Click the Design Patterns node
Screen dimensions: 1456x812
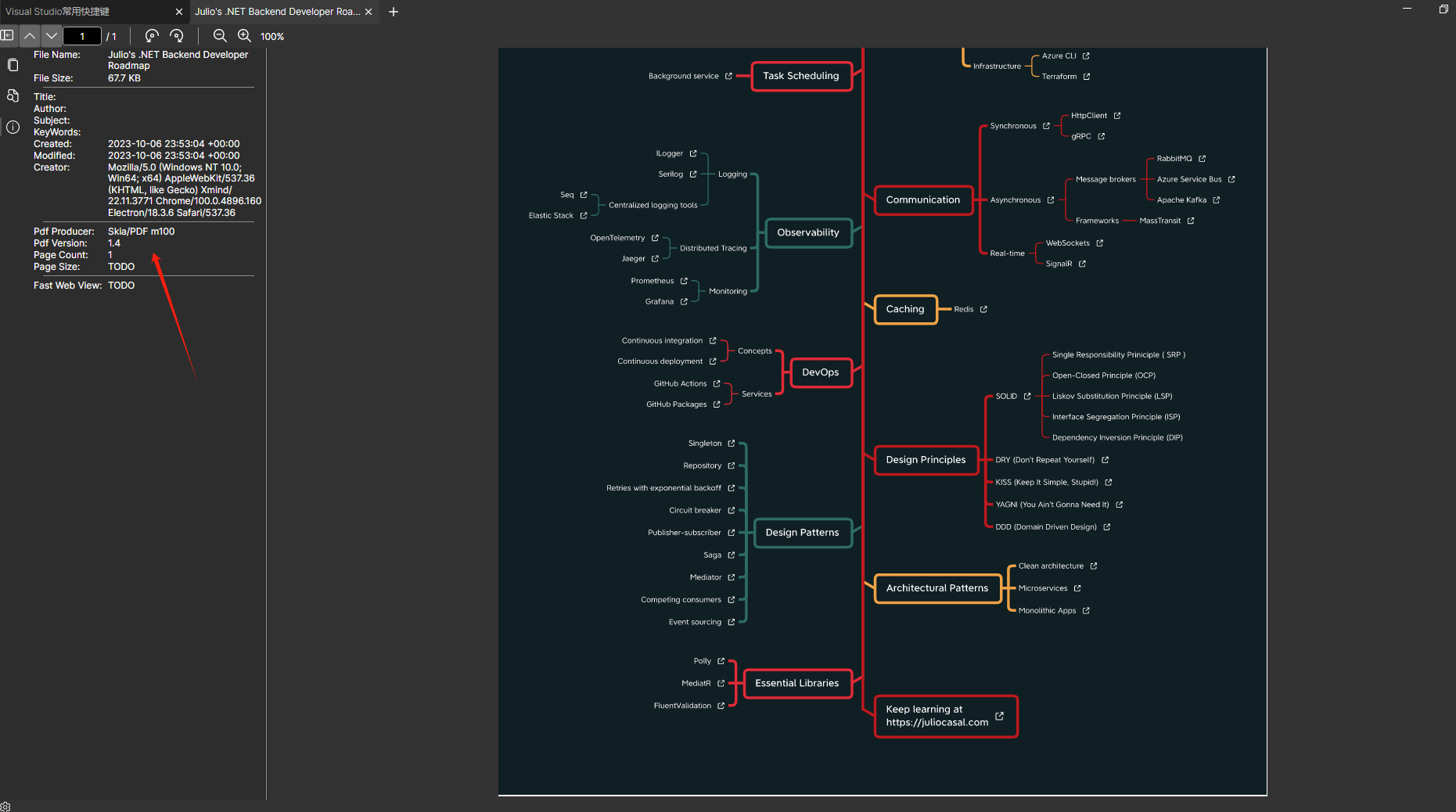tap(803, 533)
